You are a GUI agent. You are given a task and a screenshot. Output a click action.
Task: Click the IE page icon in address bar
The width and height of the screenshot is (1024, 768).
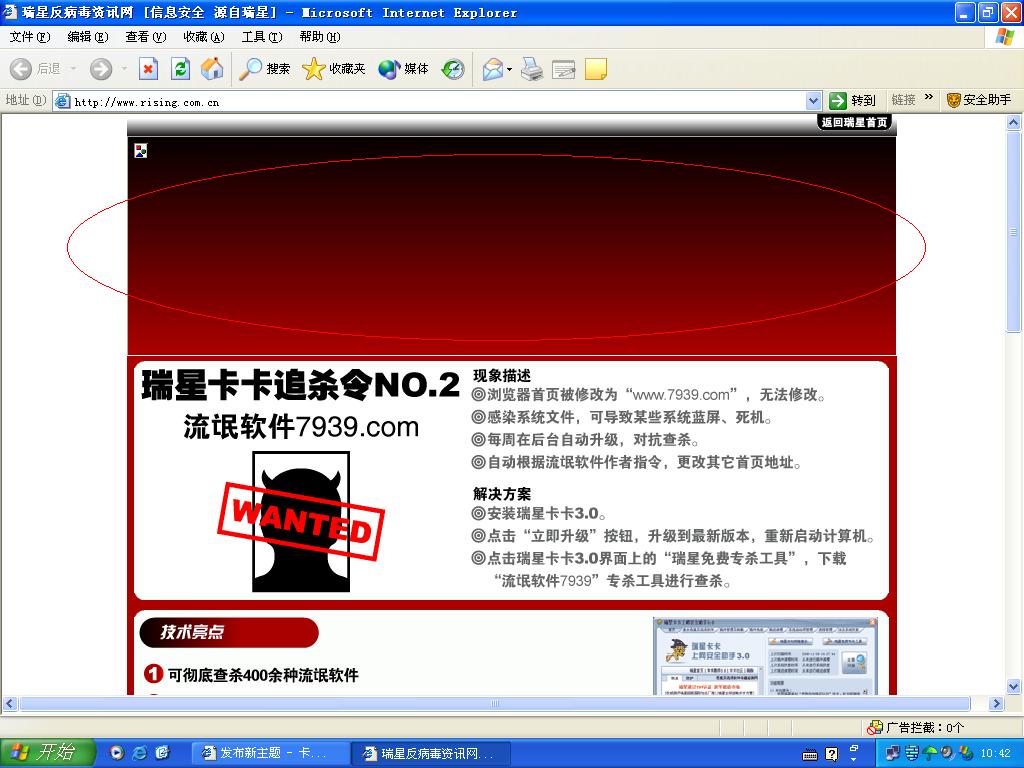pyautogui.click(x=63, y=101)
